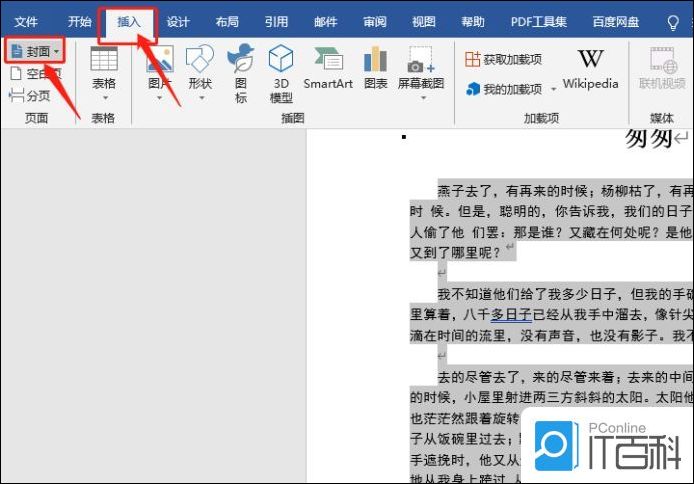Expand the 表格 table dropdown arrow

coord(105,98)
